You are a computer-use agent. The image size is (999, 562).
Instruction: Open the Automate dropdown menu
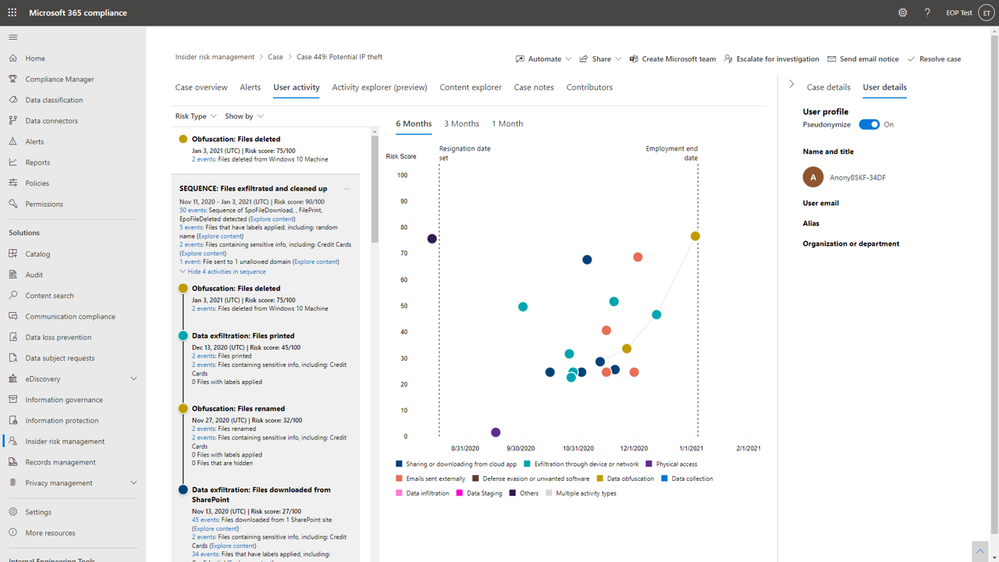click(543, 59)
